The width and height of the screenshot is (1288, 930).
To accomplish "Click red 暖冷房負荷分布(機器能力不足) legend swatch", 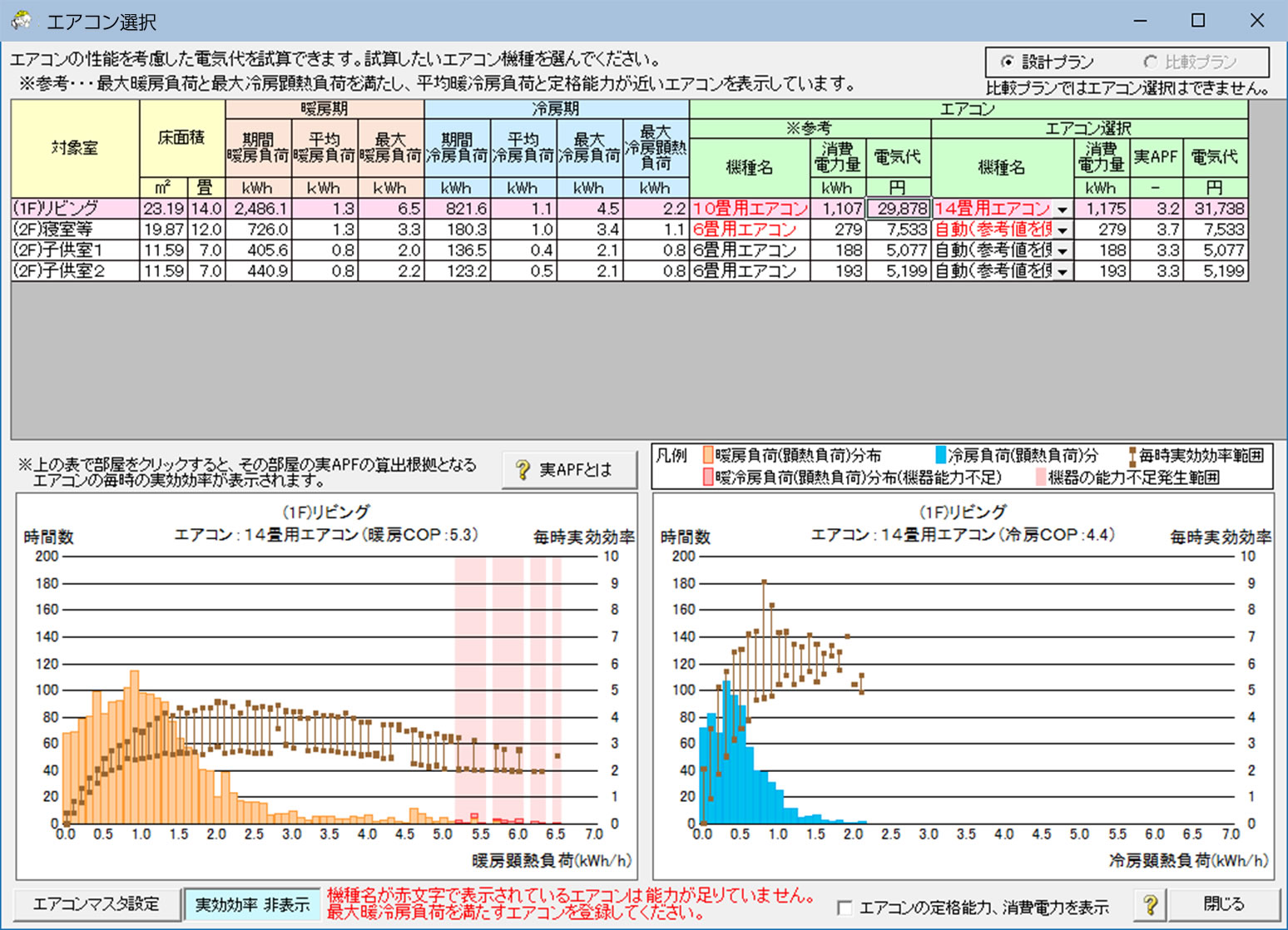I will 708,477.
